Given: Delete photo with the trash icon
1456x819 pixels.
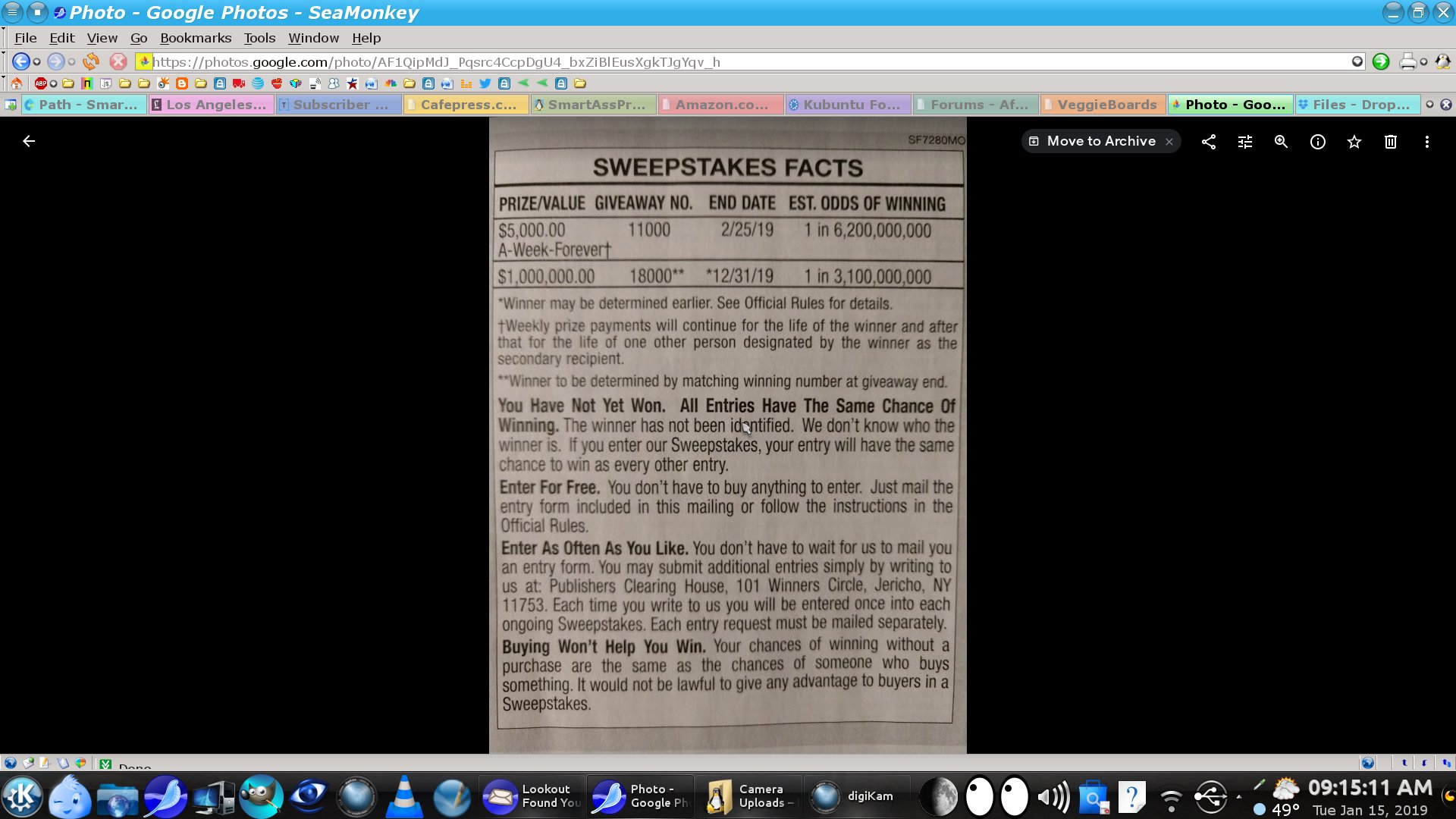Looking at the screenshot, I should 1390,142.
